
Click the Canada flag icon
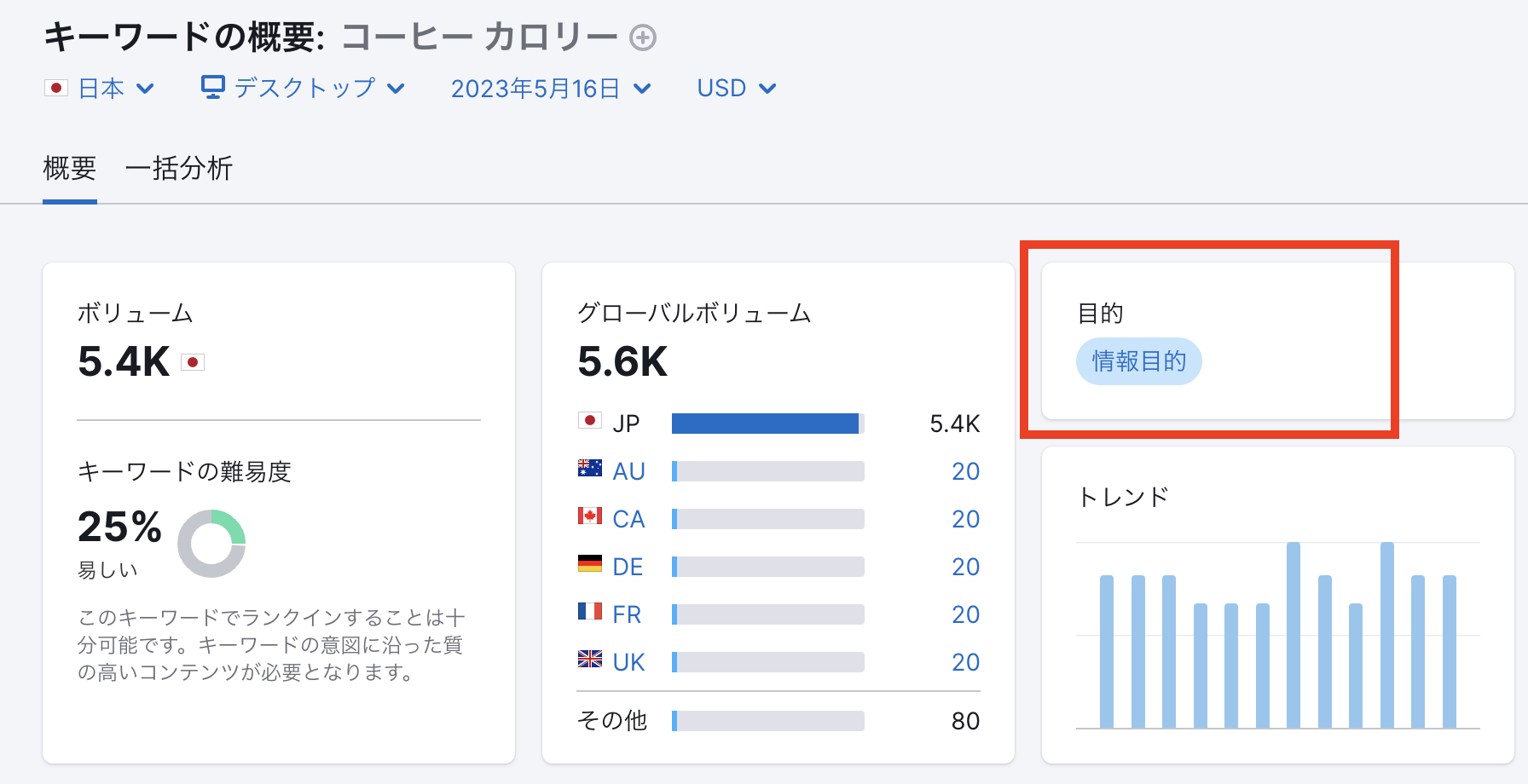click(589, 516)
